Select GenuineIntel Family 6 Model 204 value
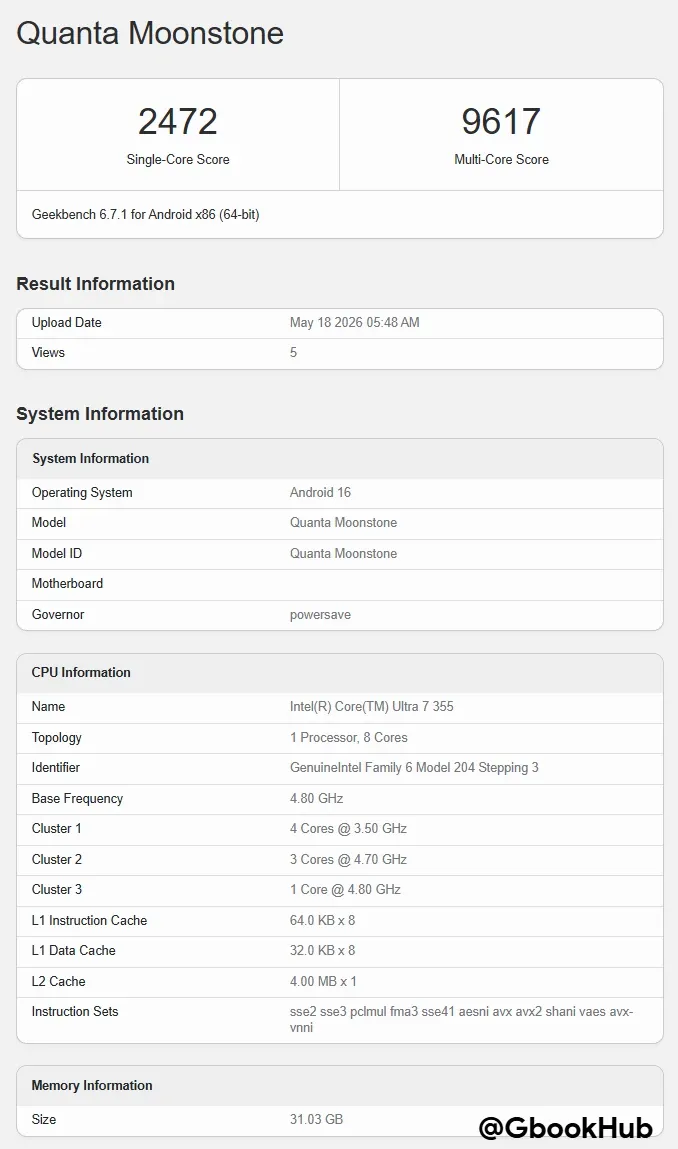The image size is (678, 1149). coord(414,768)
